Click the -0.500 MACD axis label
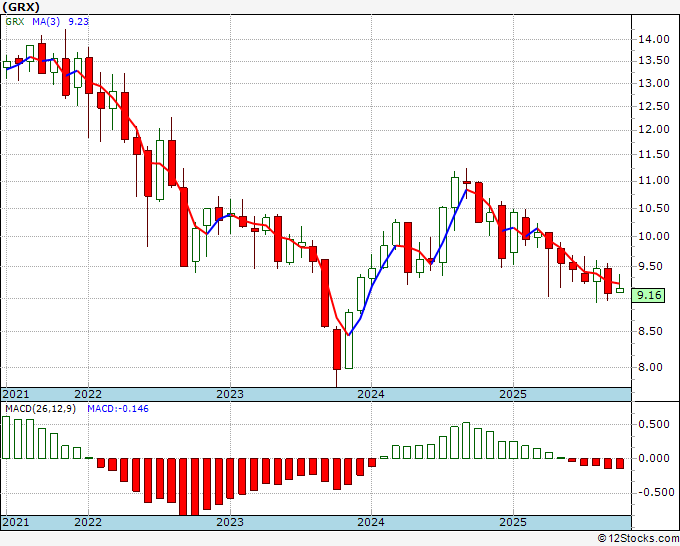The width and height of the screenshot is (680, 546). point(654,493)
